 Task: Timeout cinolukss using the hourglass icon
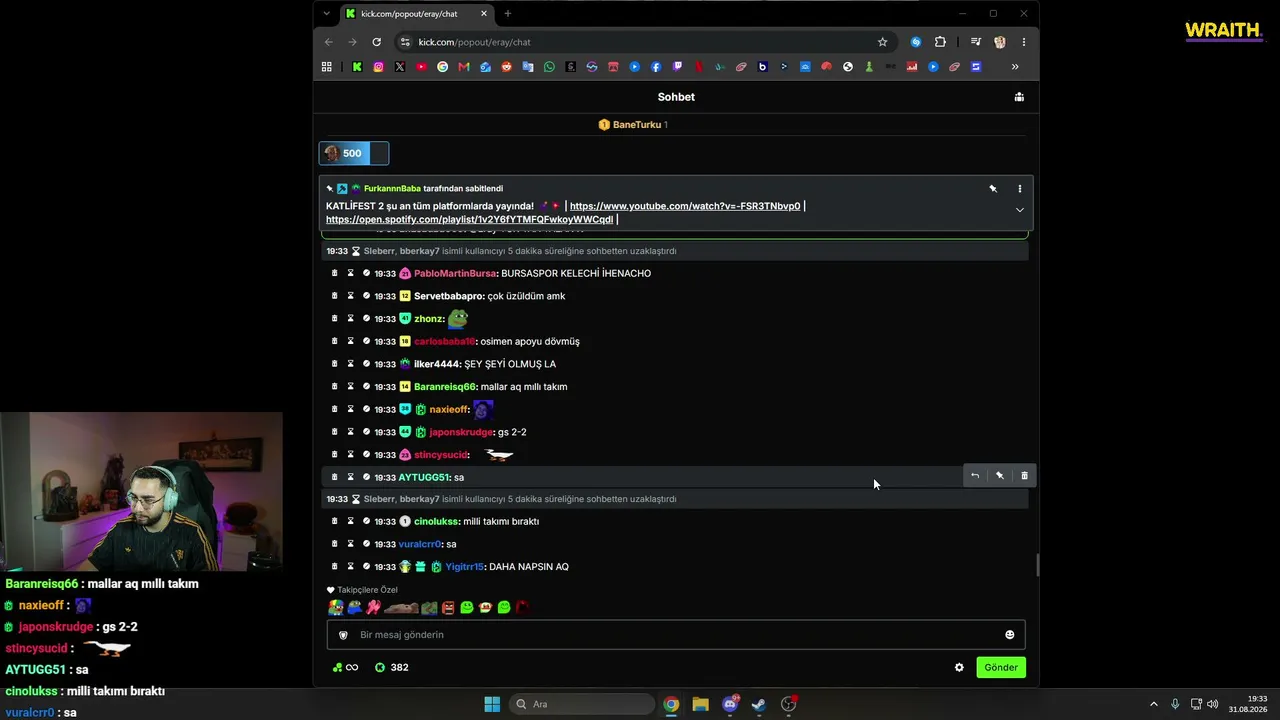click(350, 521)
